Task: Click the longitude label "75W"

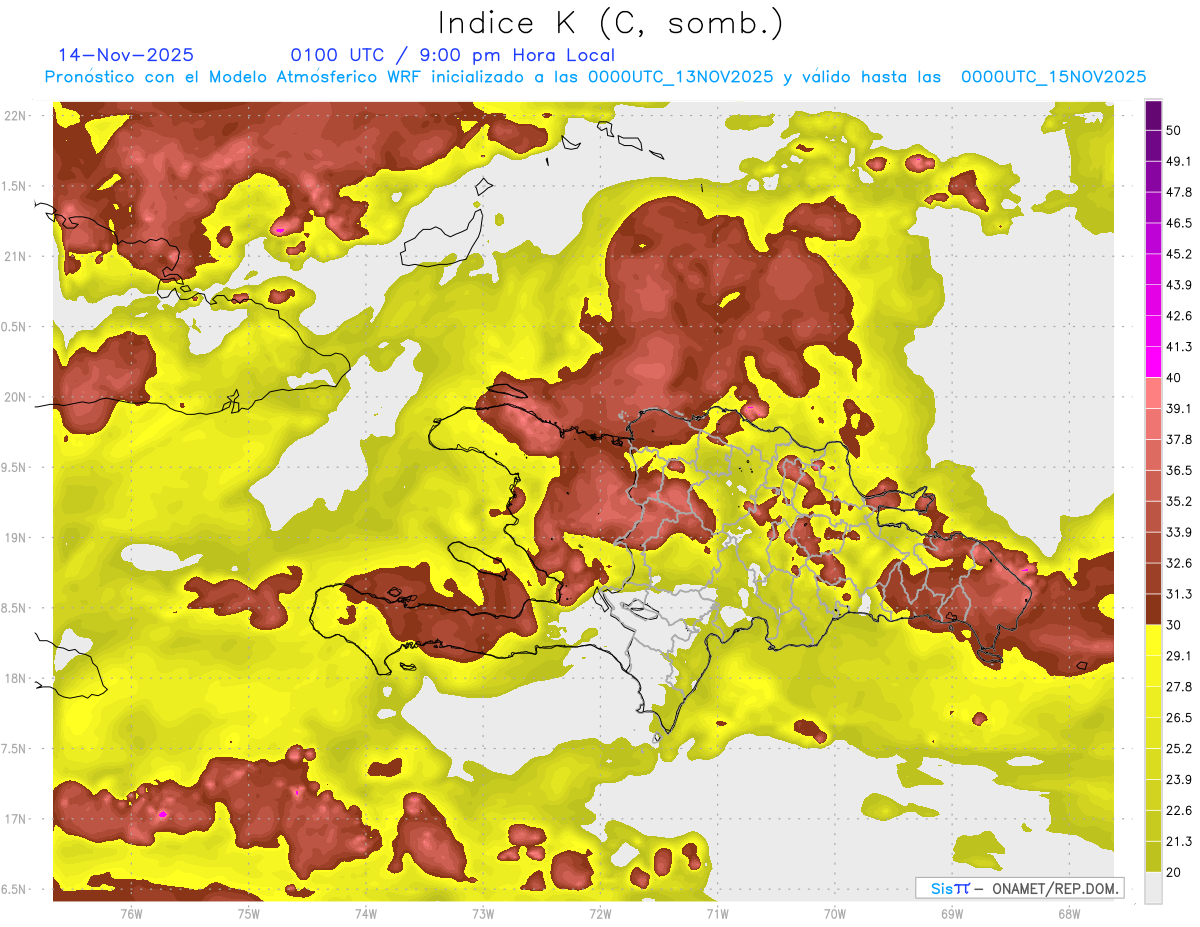Action: 248,913
